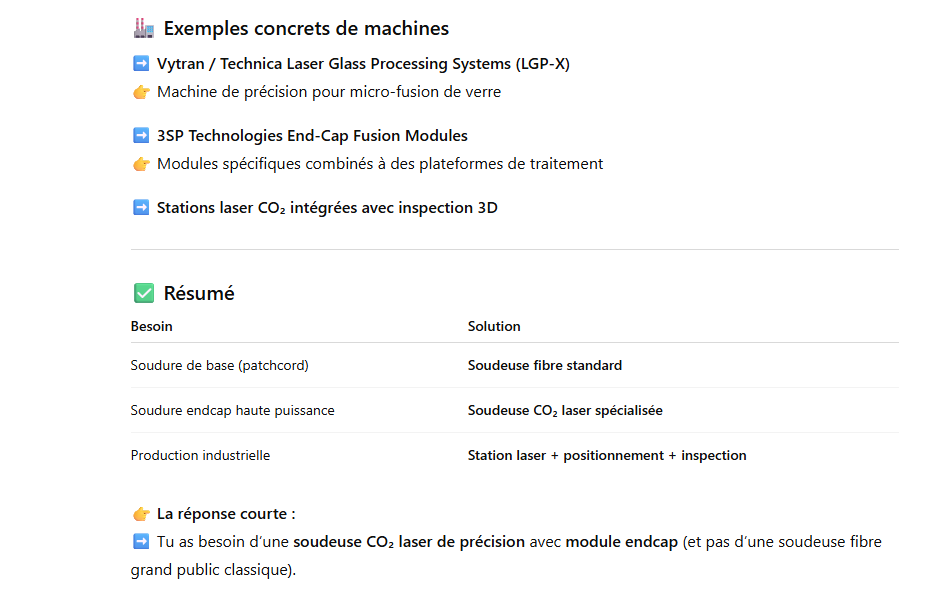The width and height of the screenshot is (952, 600).
Task: Click the green checkmark beside Résumé
Action: [143, 293]
